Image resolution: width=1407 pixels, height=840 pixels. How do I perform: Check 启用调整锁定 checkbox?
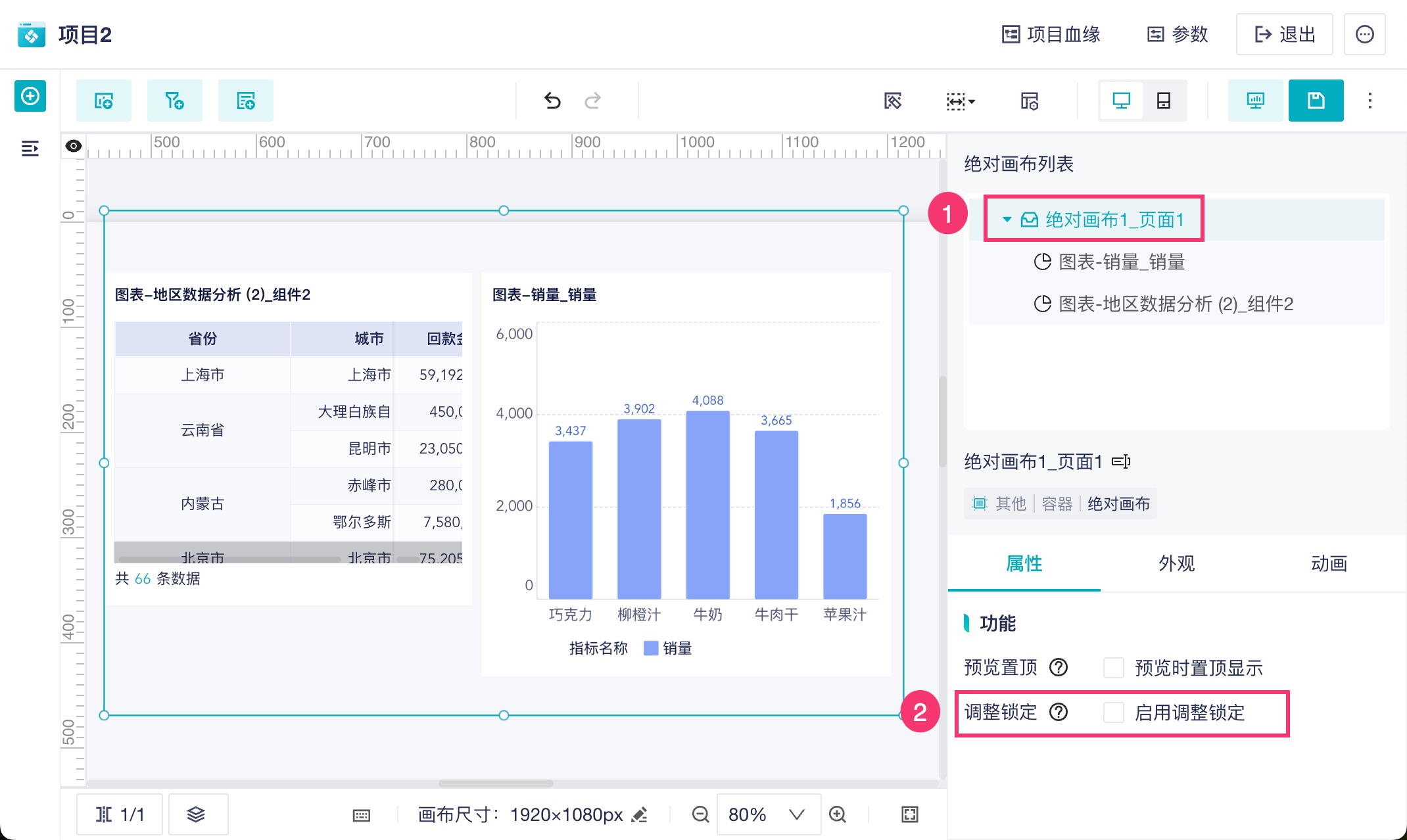click(x=1113, y=712)
